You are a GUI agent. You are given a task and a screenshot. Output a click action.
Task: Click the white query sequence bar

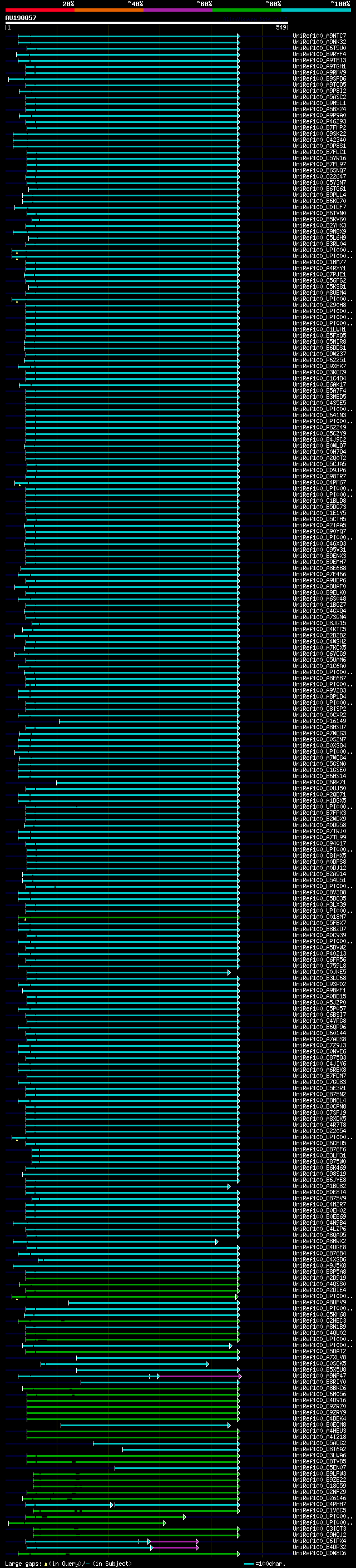click(x=147, y=22)
